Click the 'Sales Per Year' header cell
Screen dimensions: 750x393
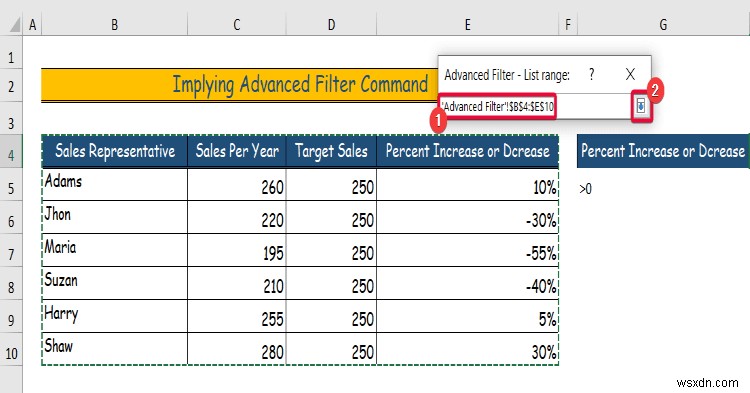pos(237,151)
